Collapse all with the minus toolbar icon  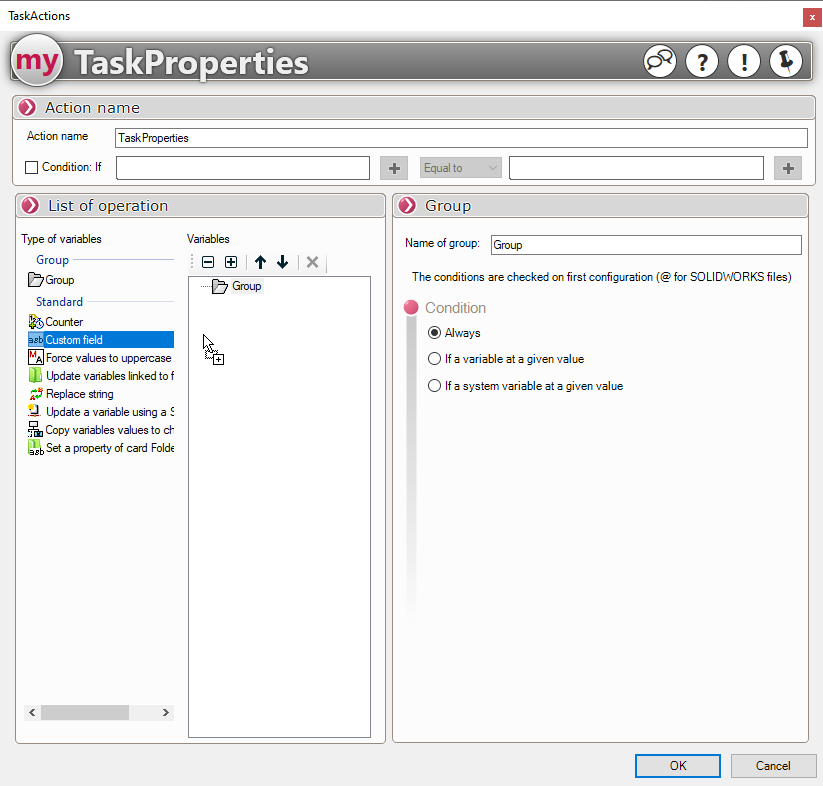coord(208,262)
